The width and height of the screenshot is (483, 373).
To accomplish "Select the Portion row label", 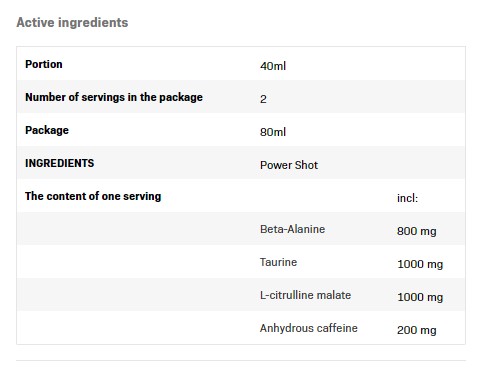I will (44, 64).
